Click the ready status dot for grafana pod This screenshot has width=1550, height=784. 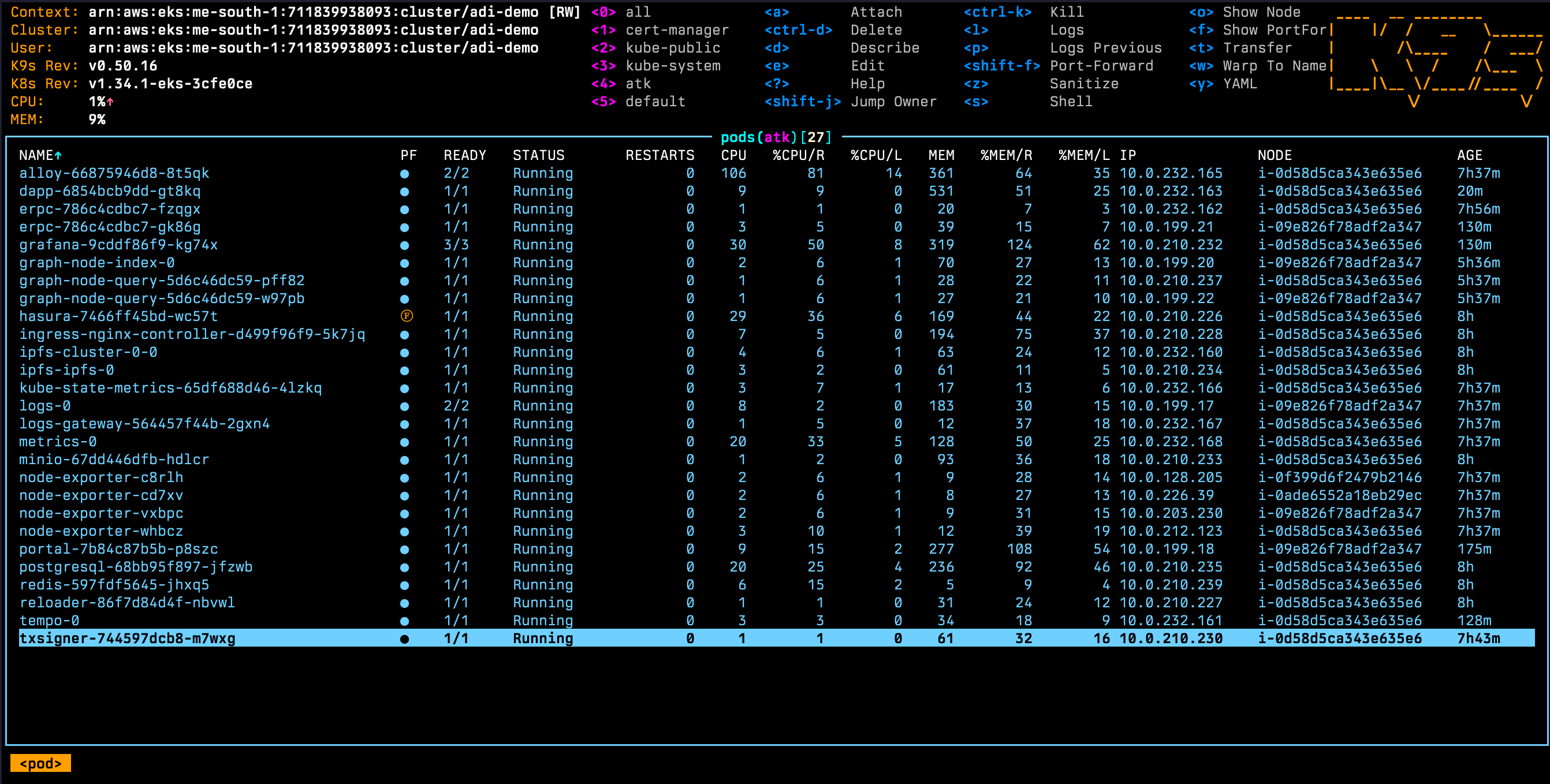(405, 245)
